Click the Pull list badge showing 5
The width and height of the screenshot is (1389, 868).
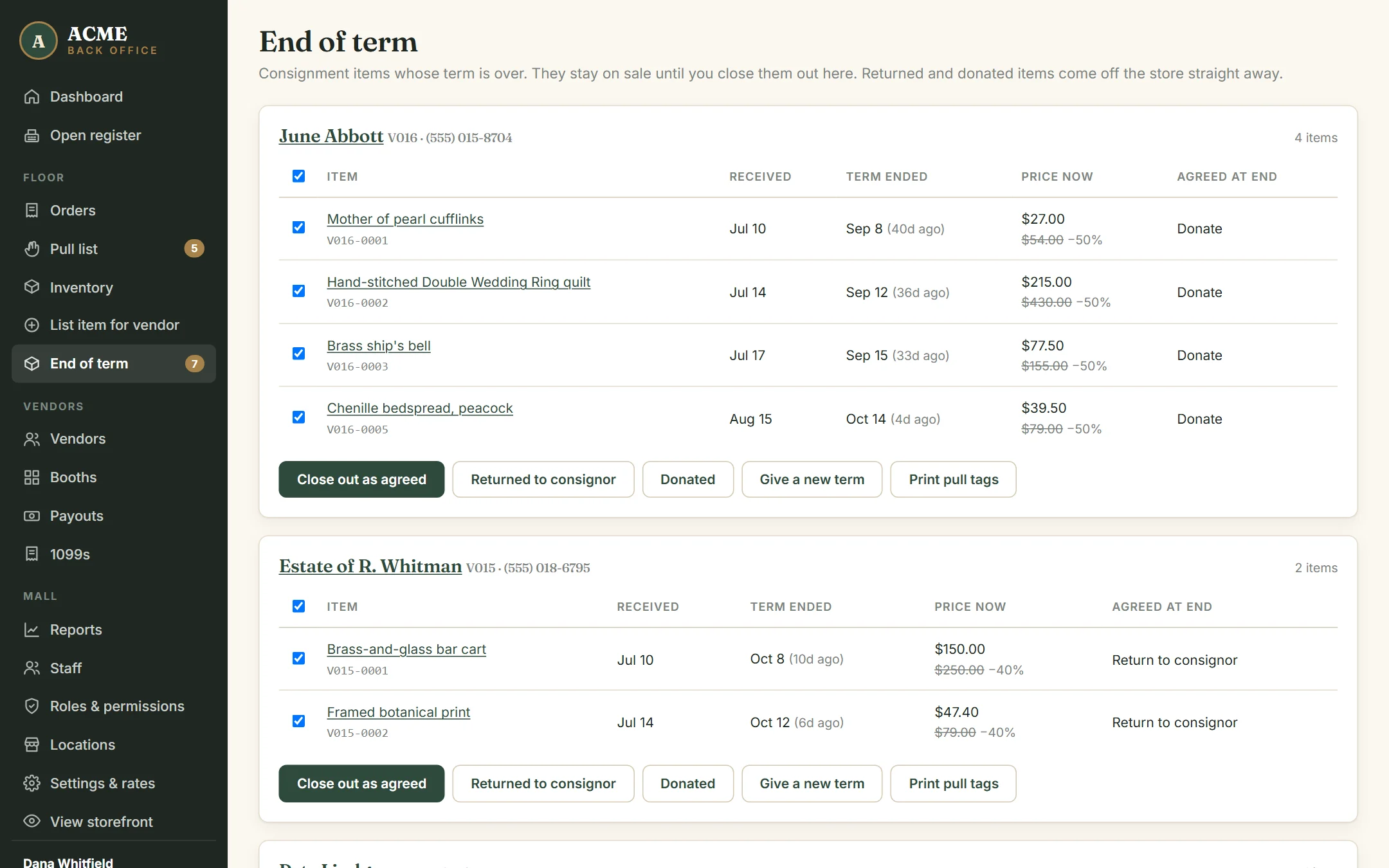(x=194, y=248)
